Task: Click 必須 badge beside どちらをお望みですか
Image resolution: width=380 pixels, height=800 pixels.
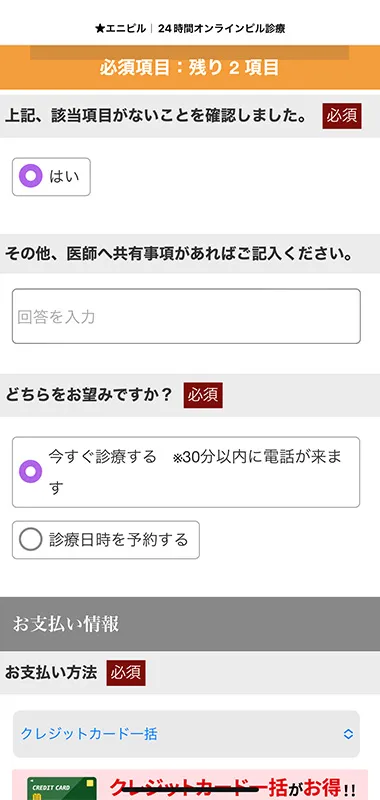Action: coord(203,395)
